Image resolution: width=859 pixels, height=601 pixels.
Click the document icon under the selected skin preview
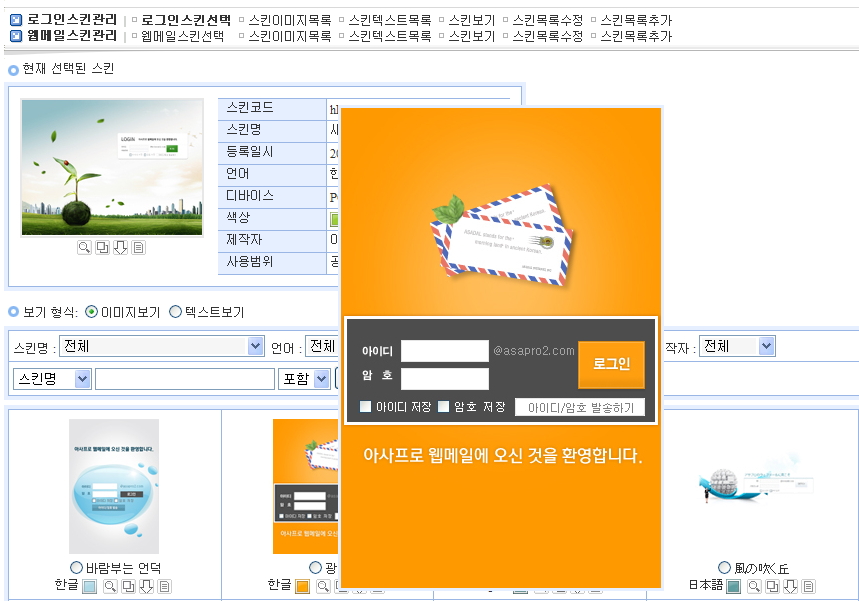(x=138, y=247)
